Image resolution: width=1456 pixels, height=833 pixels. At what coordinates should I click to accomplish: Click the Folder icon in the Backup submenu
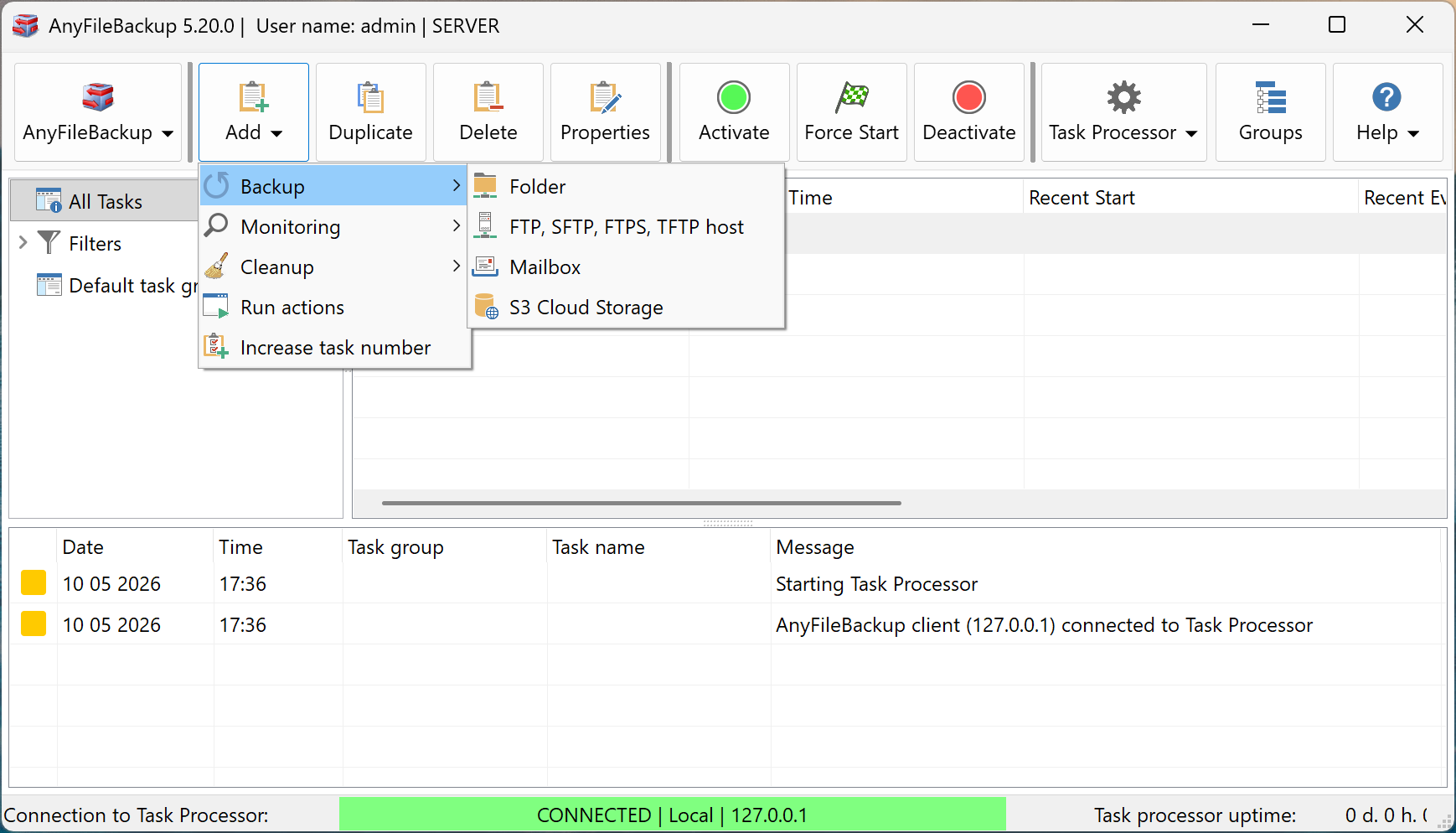point(485,185)
